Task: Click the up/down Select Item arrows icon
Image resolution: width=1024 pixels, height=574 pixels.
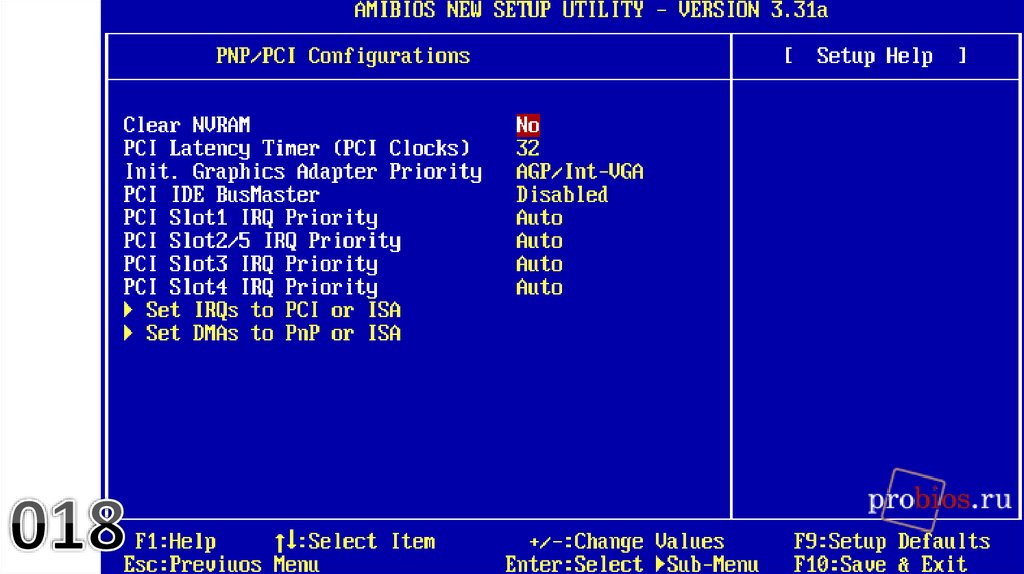Action: (x=285, y=541)
